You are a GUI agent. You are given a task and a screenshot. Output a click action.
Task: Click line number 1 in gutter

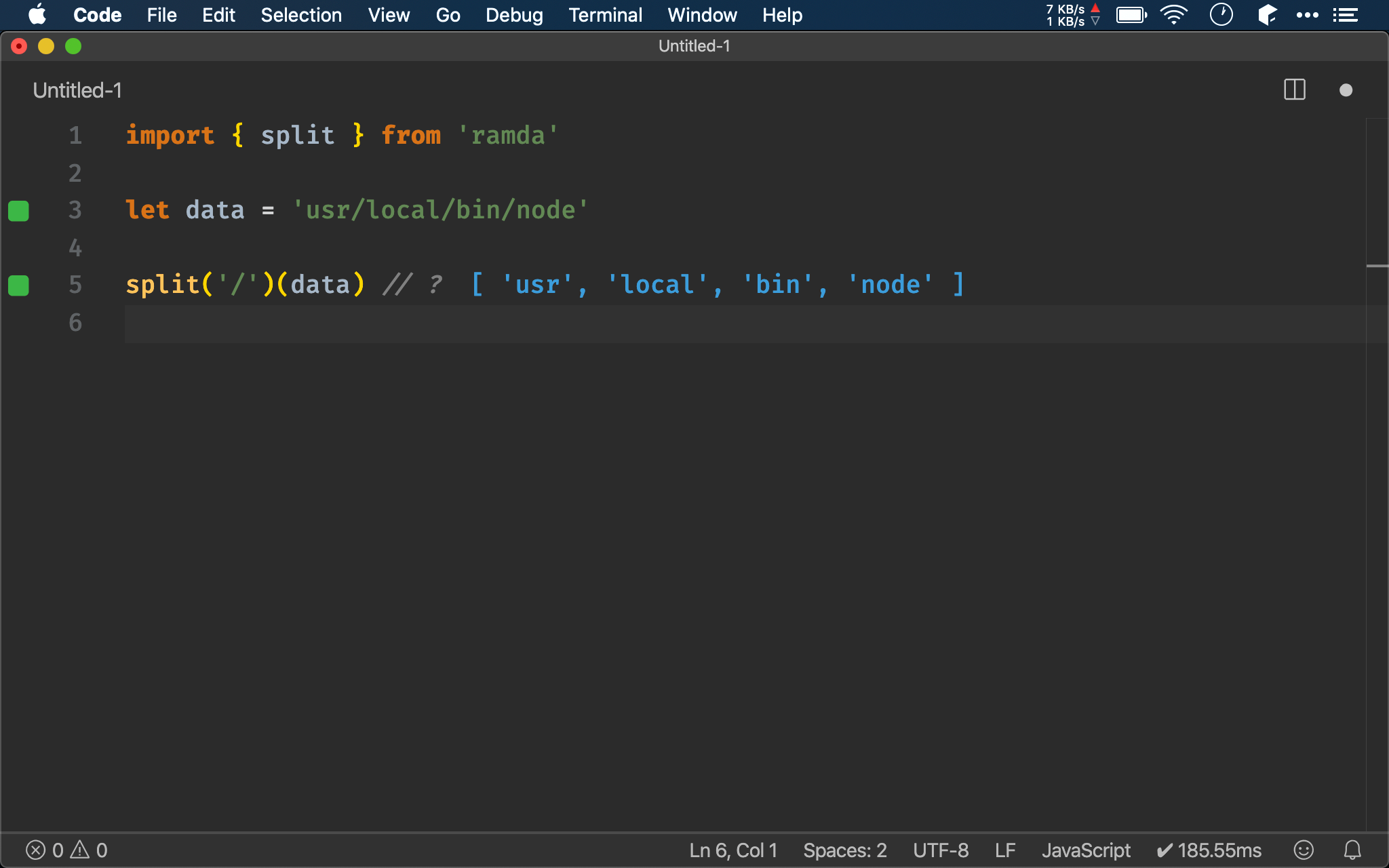[x=75, y=136]
